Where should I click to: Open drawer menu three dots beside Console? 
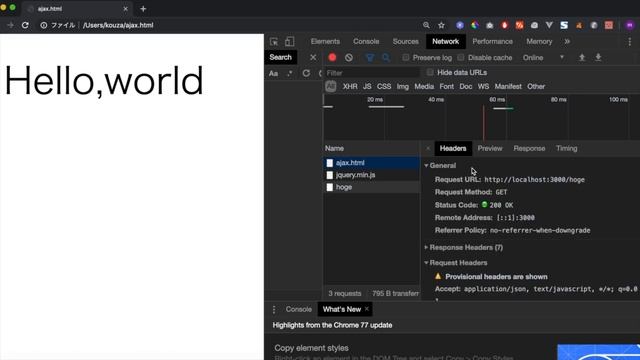coord(274,309)
